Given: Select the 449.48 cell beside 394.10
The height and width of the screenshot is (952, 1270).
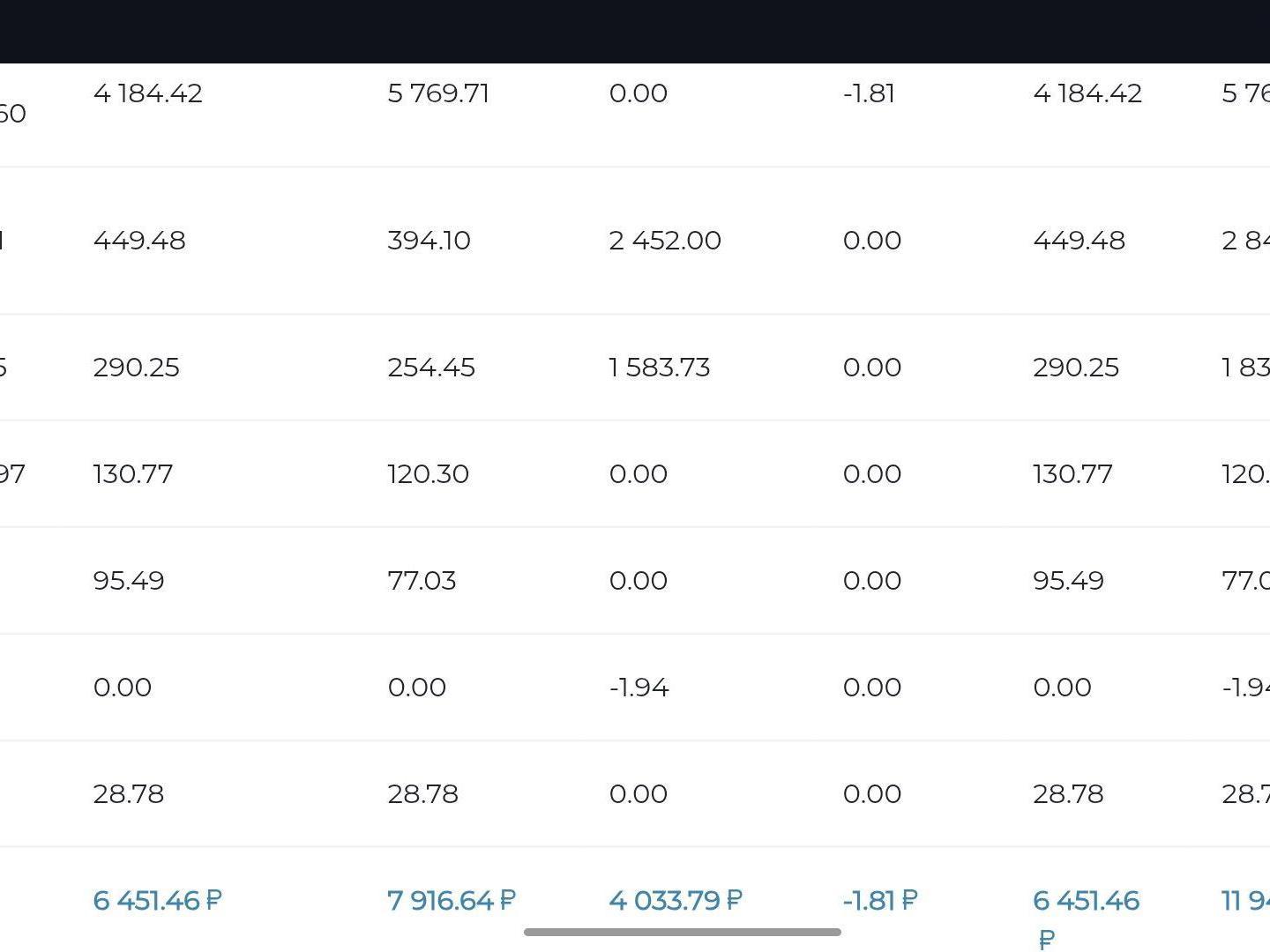Looking at the screenshot, I should (139, 241).
